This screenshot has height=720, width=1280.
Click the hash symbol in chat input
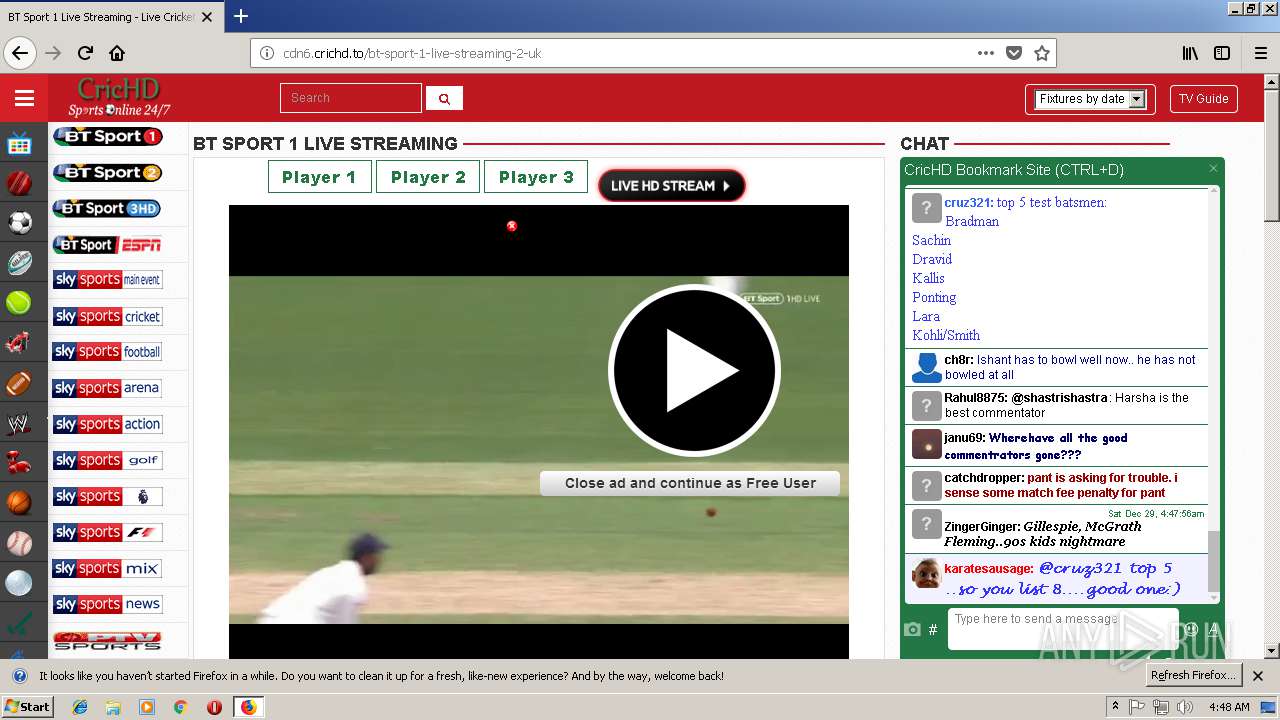click(x=933, y=629)
